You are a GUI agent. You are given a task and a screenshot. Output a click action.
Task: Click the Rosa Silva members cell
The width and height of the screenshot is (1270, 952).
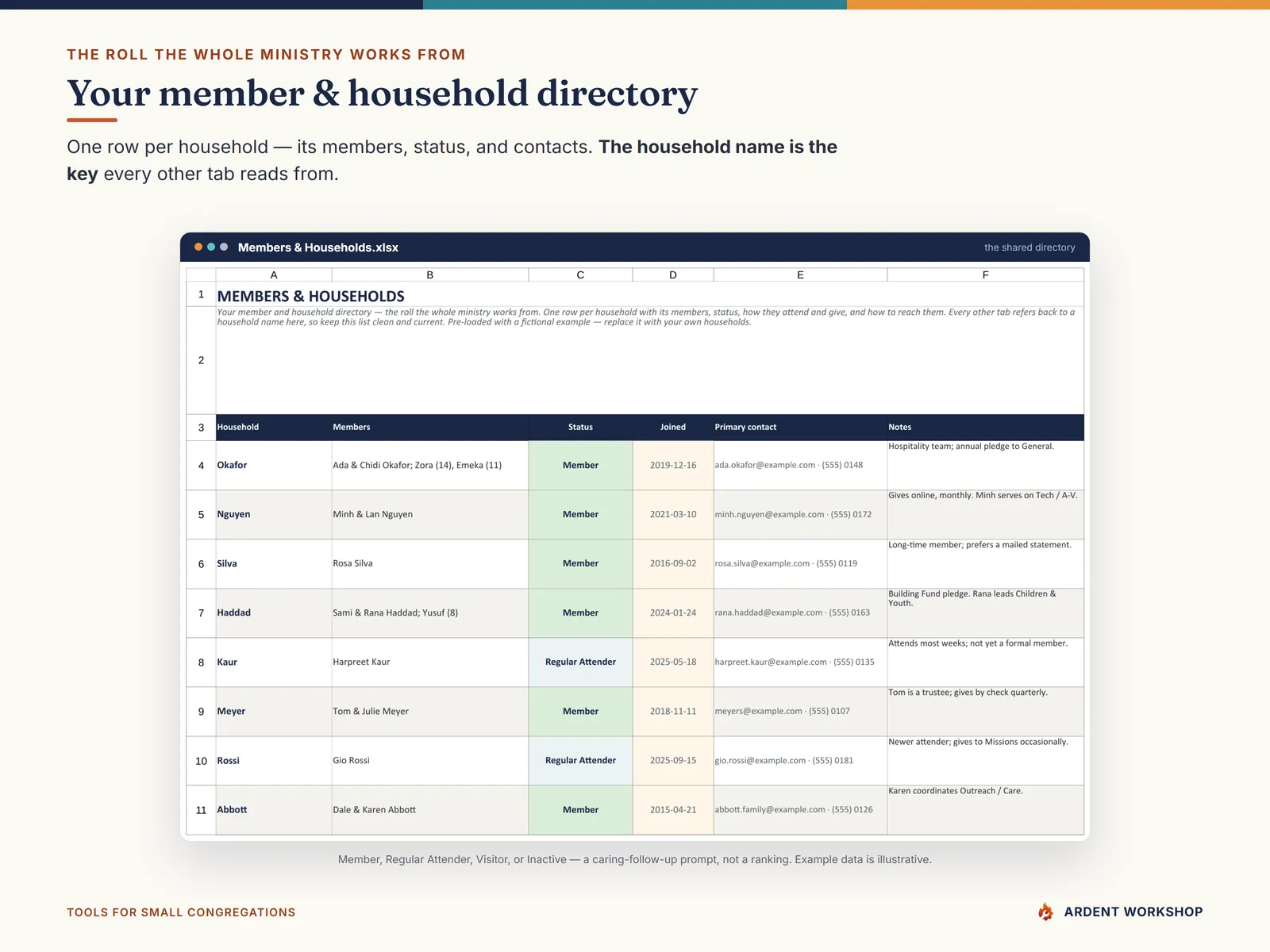tap(430, 563)
